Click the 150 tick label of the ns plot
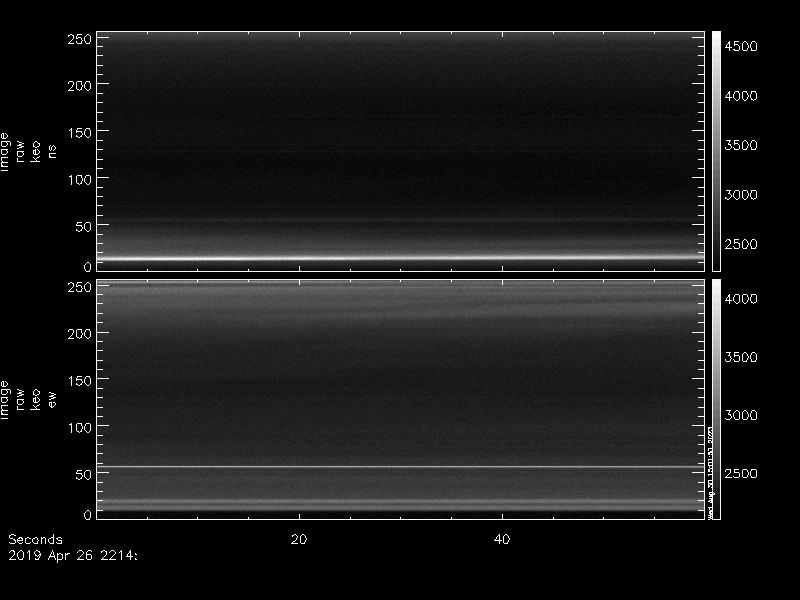Screen dimensions: 800x600 [80, 133]
